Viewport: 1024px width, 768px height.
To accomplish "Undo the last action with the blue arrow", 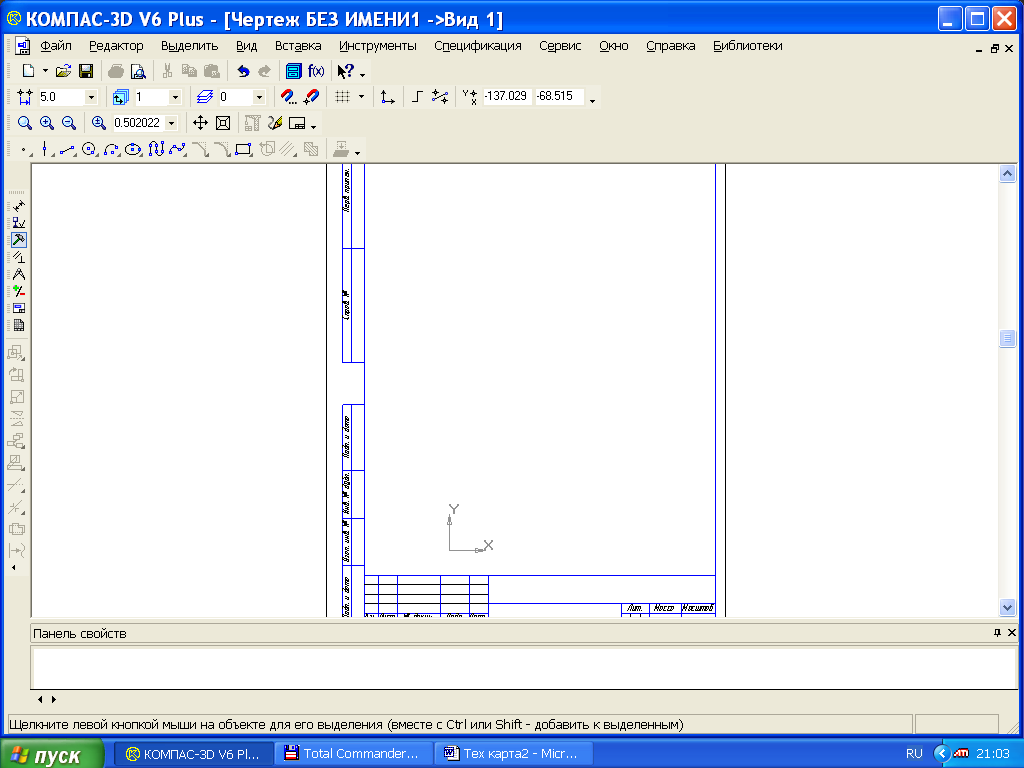I will (x=243, y=71).
